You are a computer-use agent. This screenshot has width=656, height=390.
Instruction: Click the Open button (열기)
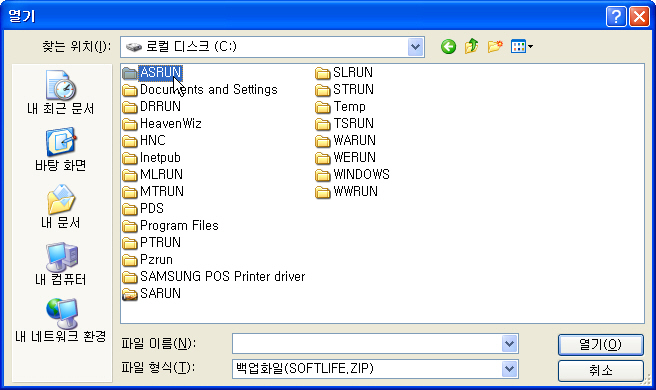coord(600,344)
